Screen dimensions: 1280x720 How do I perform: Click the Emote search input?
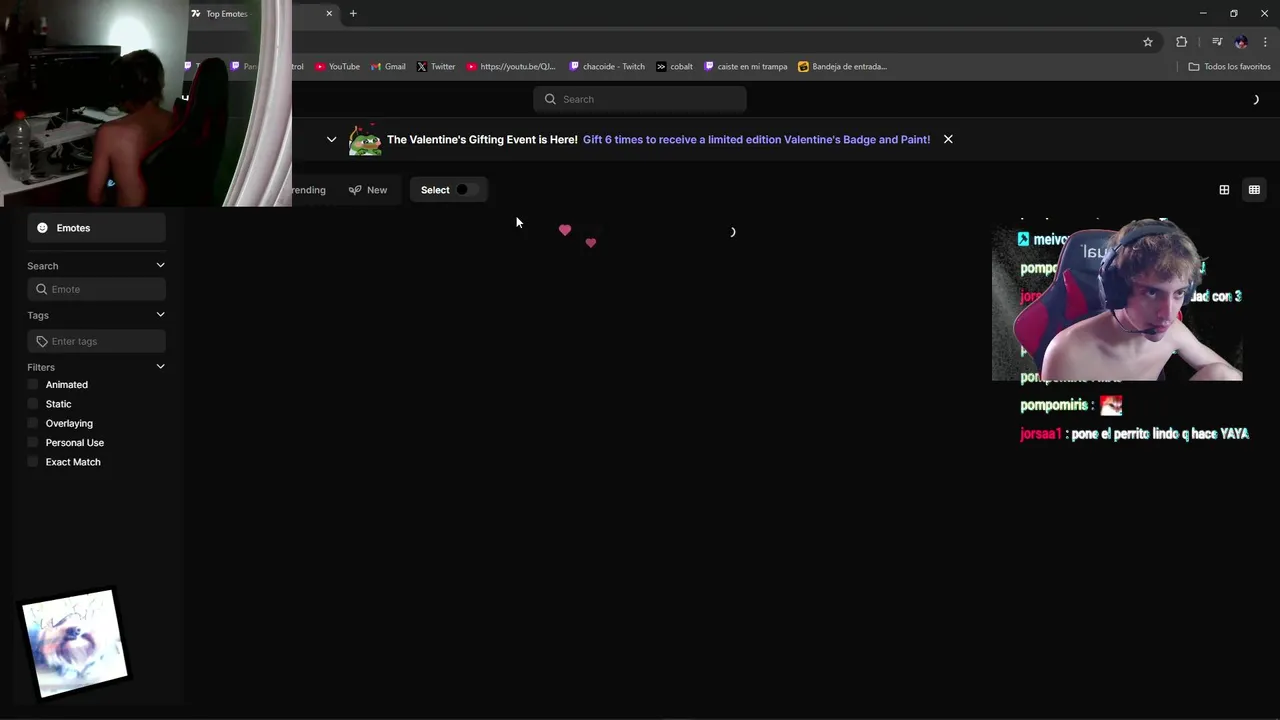(96, 289)
